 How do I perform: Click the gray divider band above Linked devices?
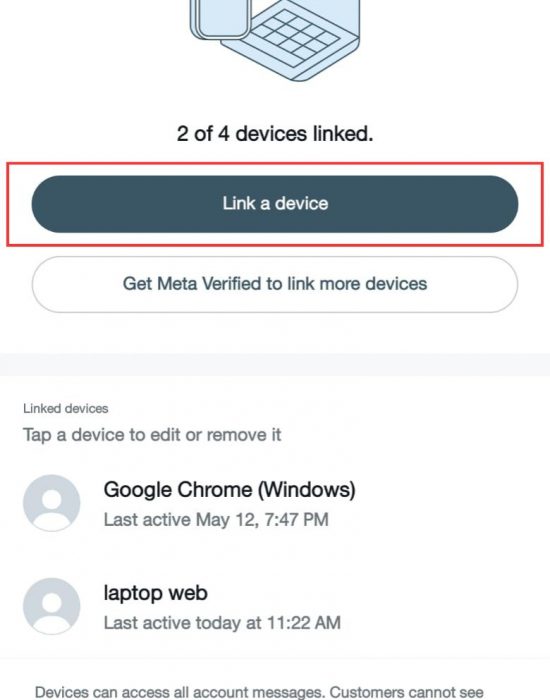275,365
